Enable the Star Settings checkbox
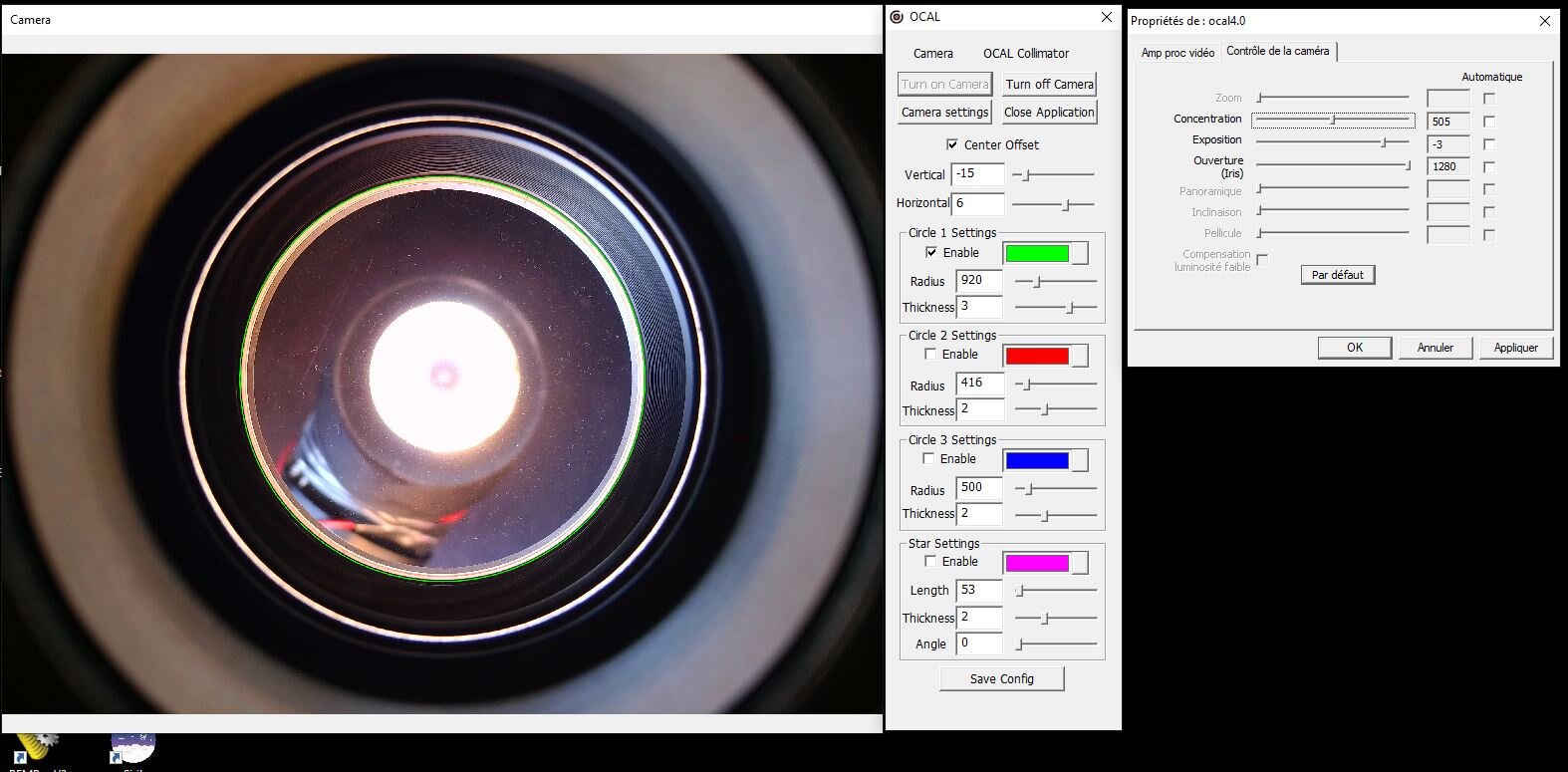 click(x=930, y=561)
